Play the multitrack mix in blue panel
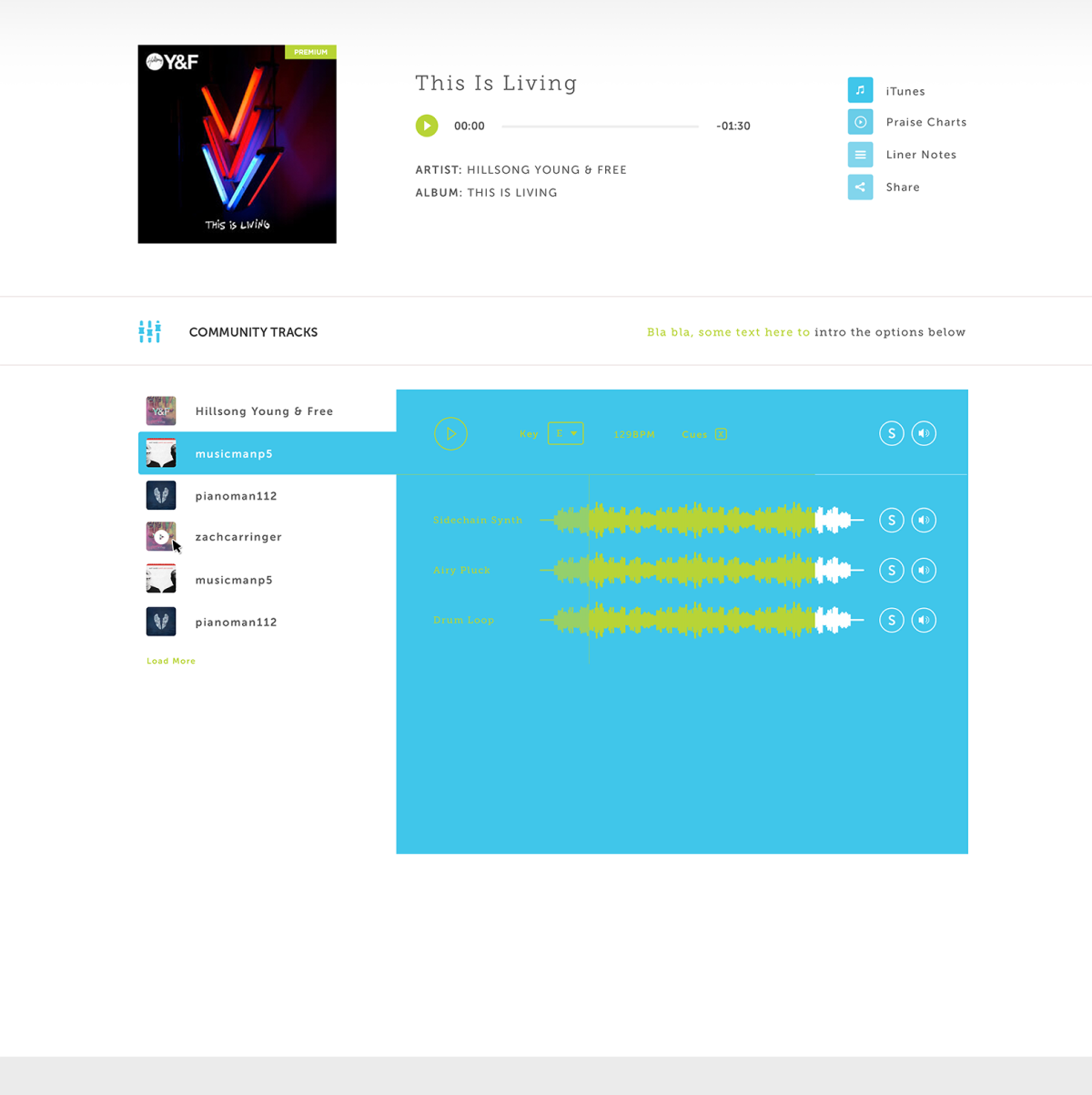The height and width of the screenshot is (1095, 1092). click(450, 433)
